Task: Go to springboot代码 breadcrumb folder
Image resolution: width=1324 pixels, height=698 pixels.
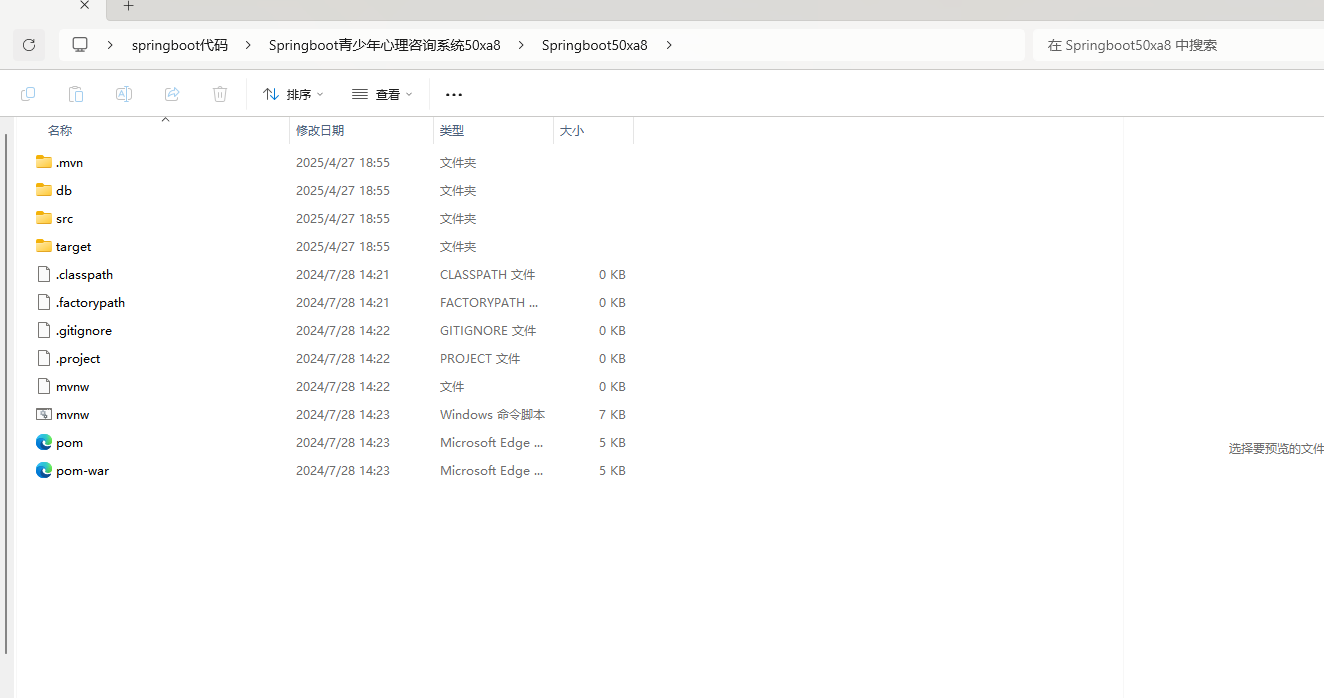Action: click(180, 45)
